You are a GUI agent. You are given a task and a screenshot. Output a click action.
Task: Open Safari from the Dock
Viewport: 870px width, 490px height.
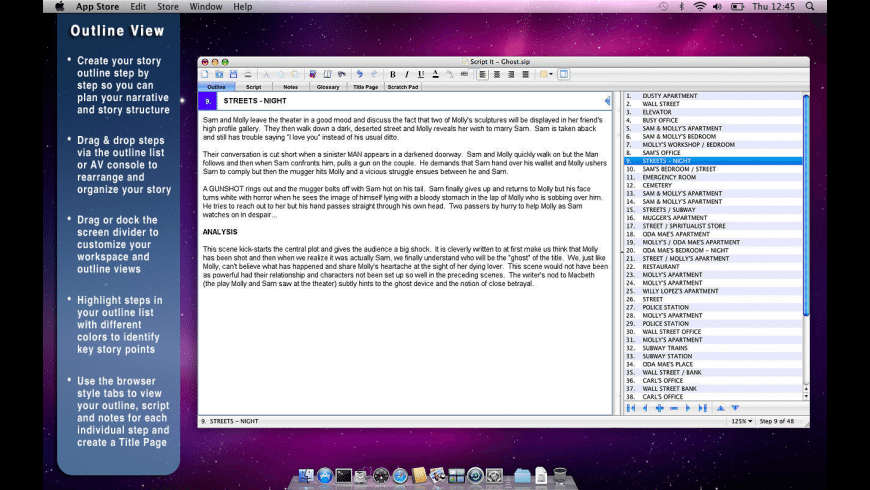(x=400, y=476)
